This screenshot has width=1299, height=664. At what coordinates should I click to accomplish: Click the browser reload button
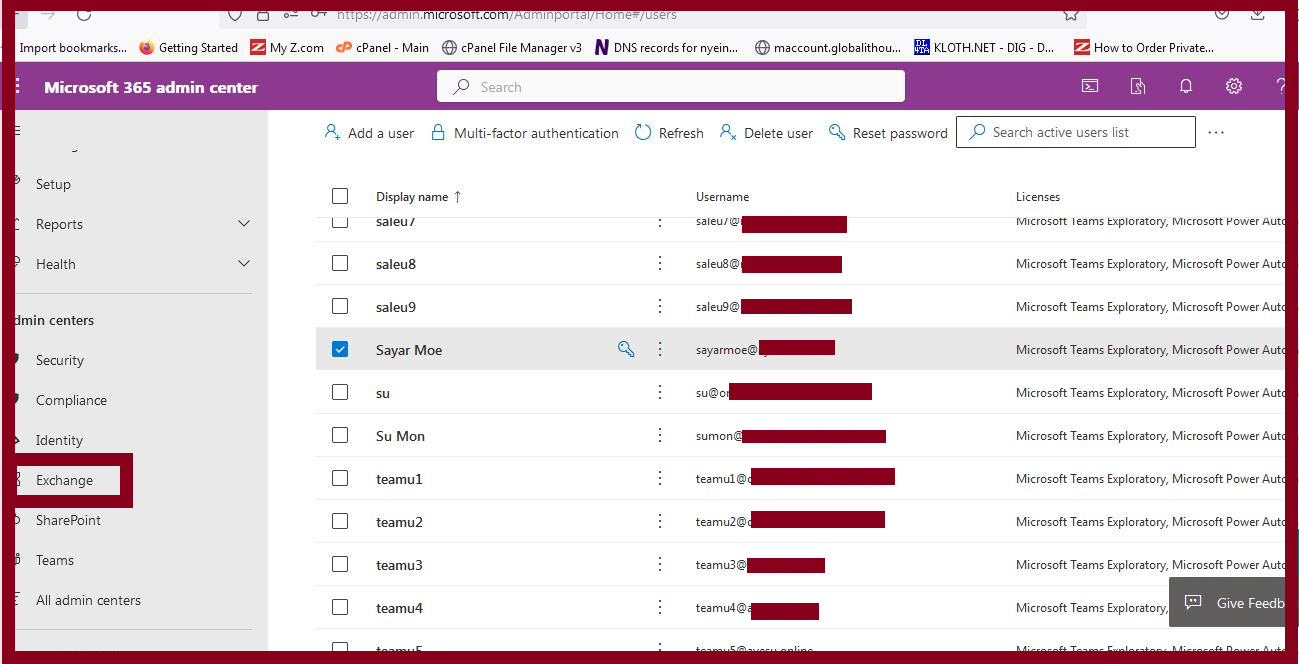click(x=84, y=15)
